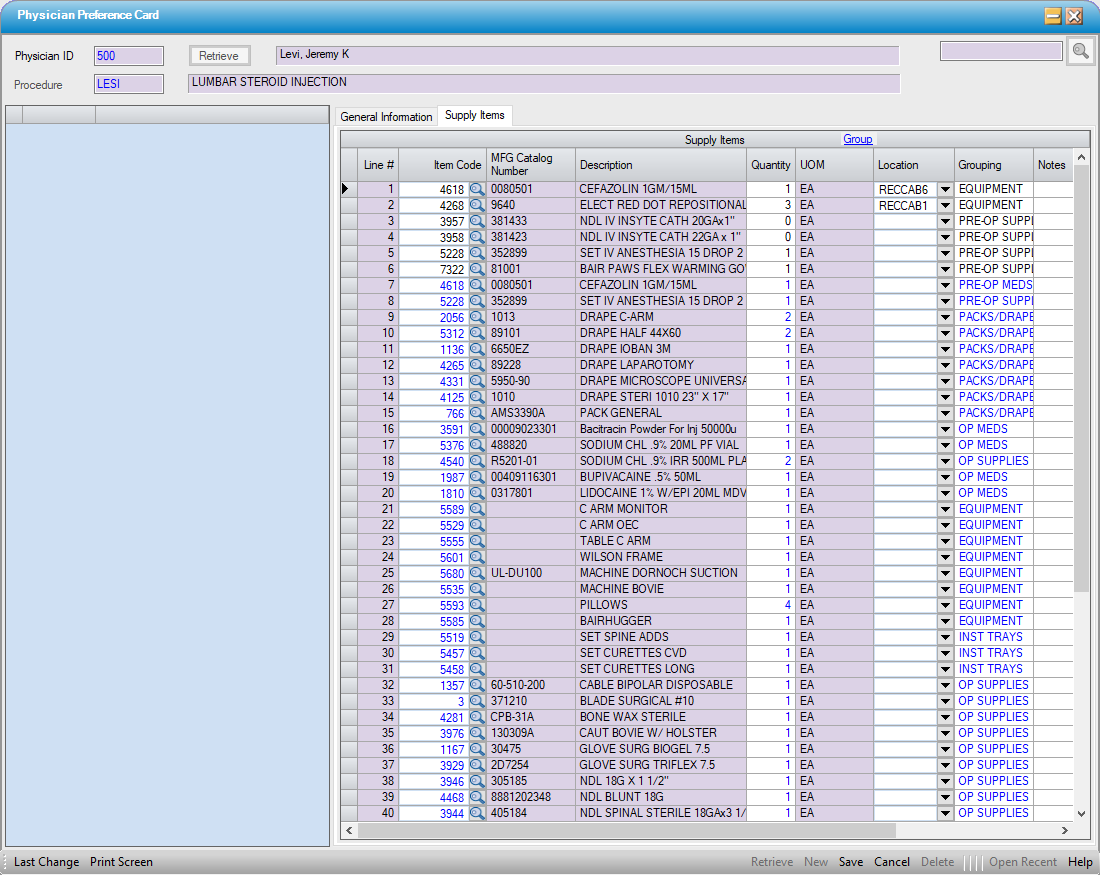Open item search for PILLOWS row

pyautogui.click(x=477, y=605)
